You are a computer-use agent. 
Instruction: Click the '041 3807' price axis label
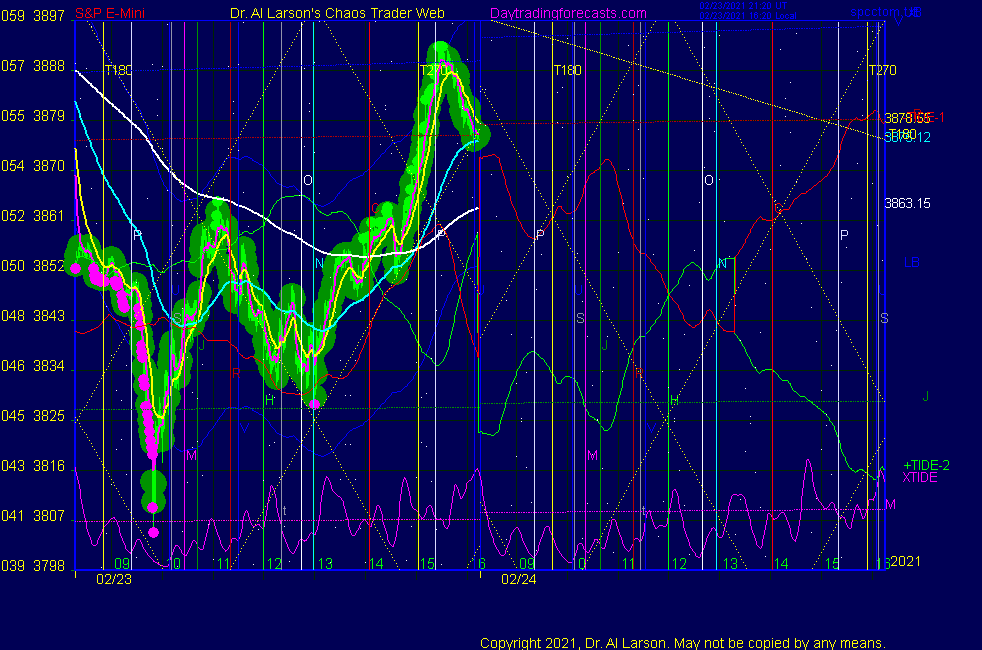point(33,515)
